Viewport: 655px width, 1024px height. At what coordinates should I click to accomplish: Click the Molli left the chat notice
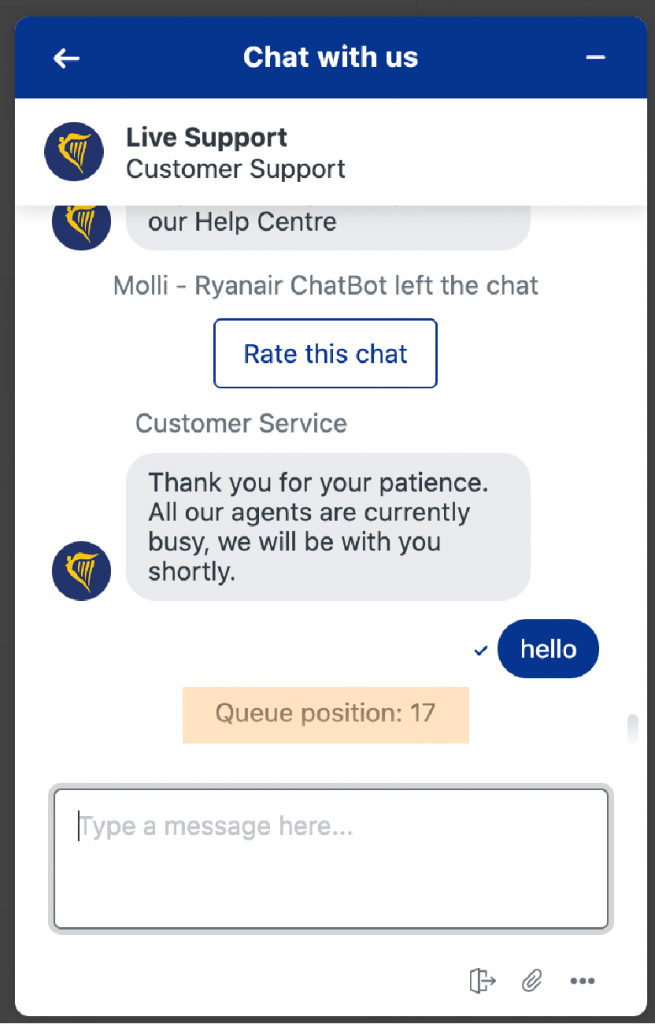[x=325, y=285]
